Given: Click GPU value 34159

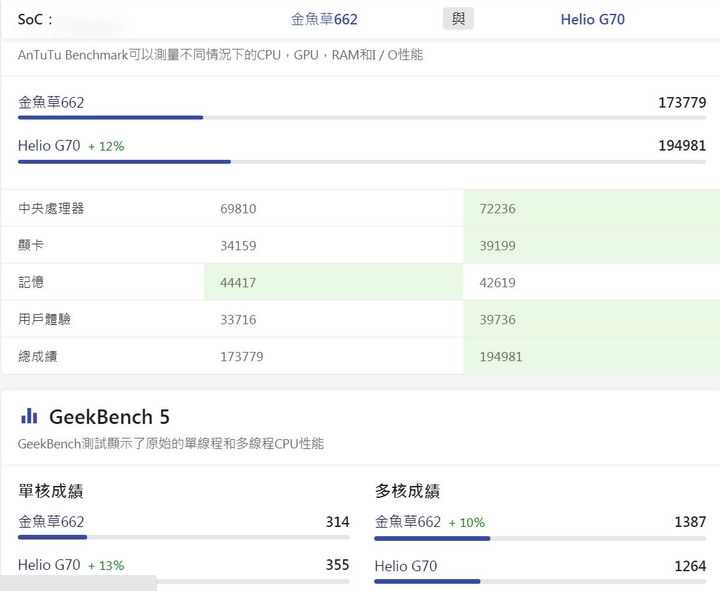Looking at the screenshot, I should 238,246.
